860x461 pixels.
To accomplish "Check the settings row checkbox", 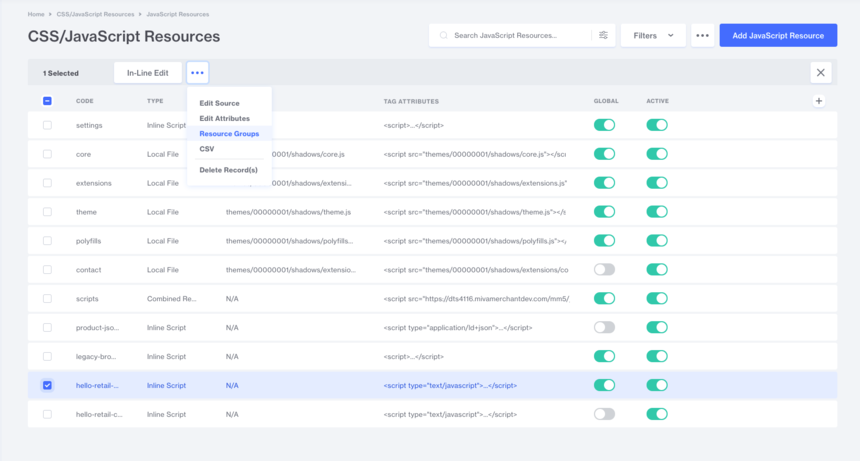I will click(47, 125).
